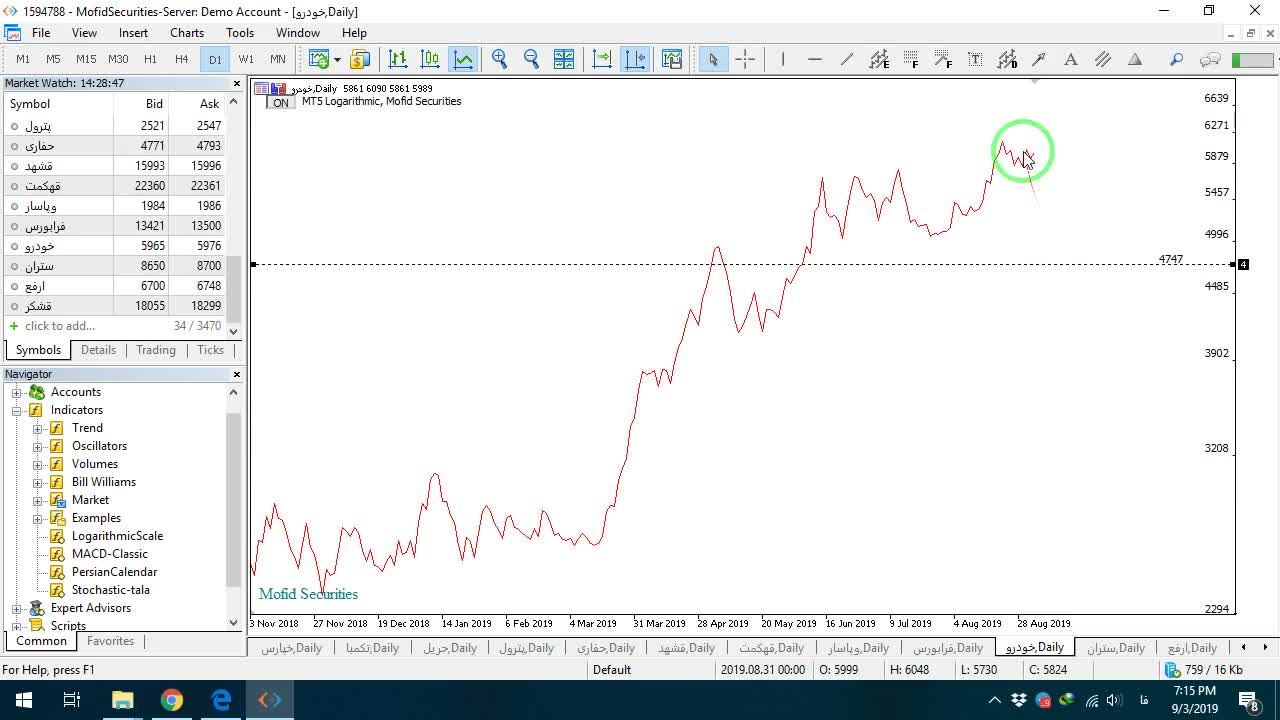Collapse the Indicators tree node
The height and width of the screenshot is (720, 1280).
[x=17, y=410]
